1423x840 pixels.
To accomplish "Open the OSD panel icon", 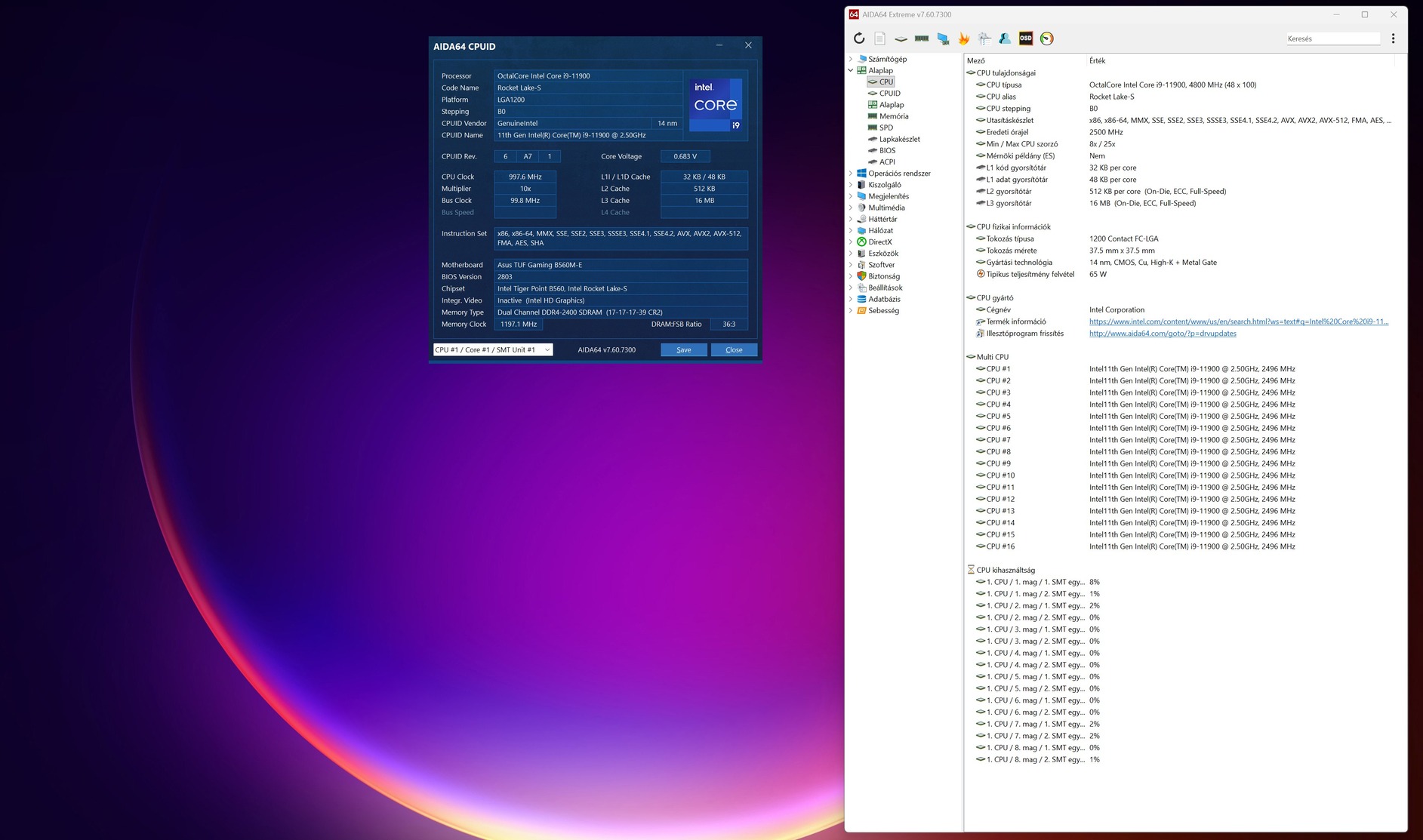I will (x=1026, y=38).
